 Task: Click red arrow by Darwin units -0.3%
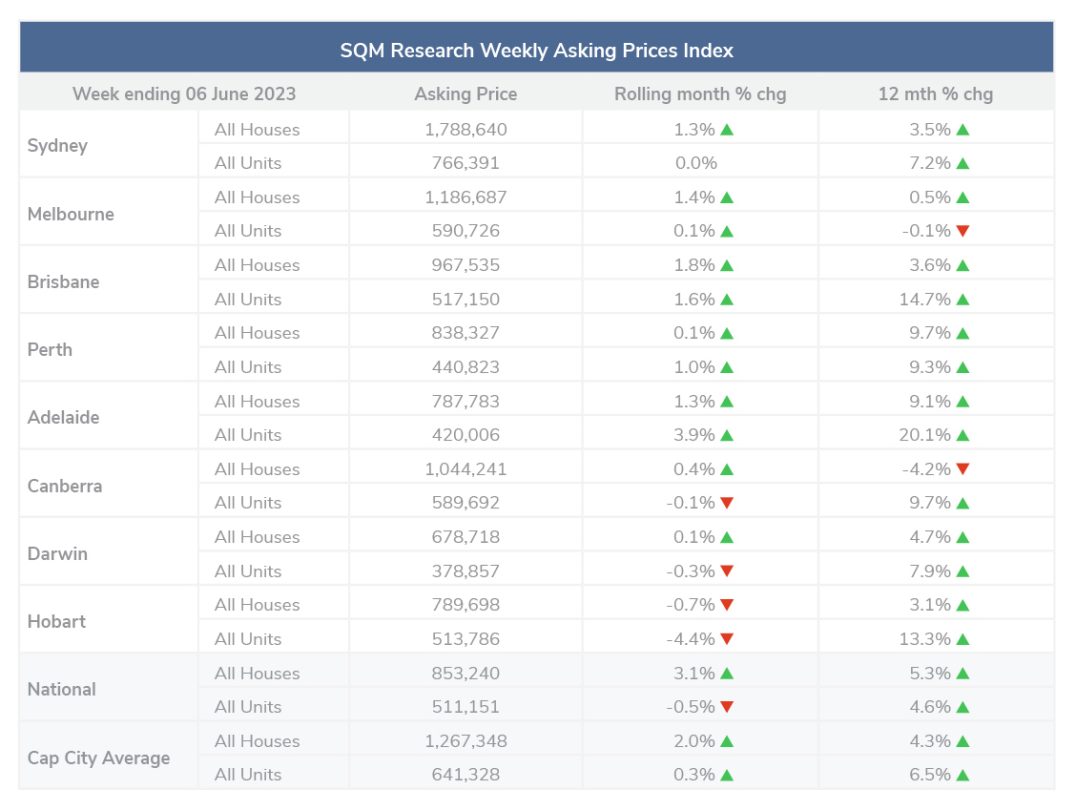(x=727, y=571)
